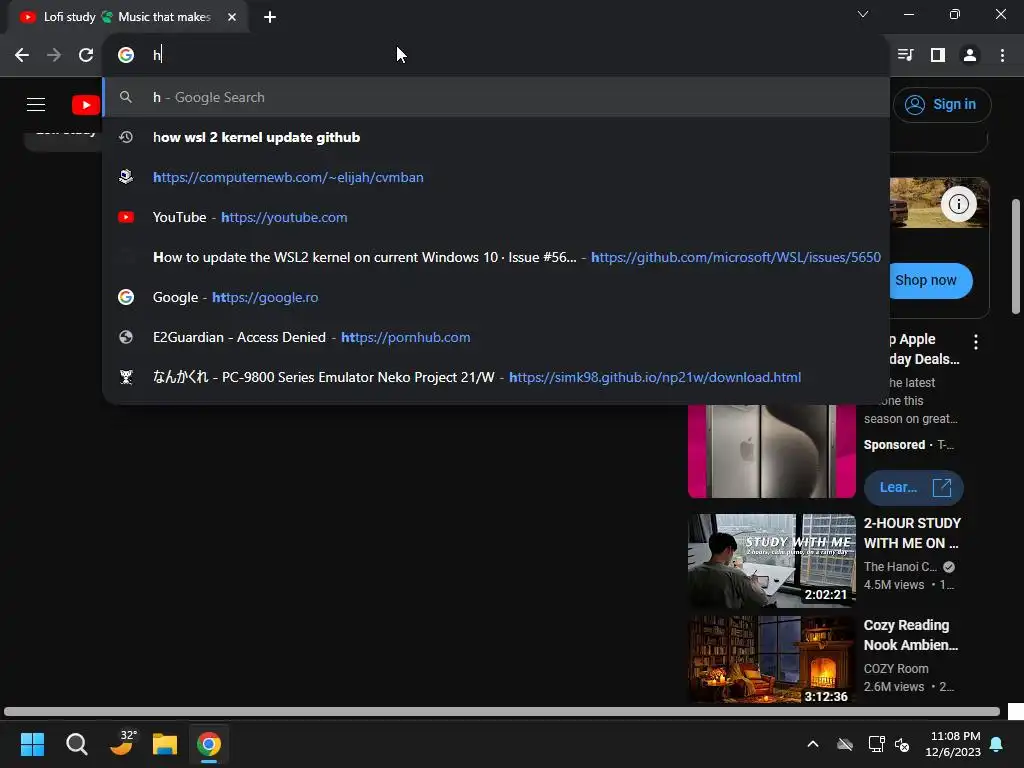Go back using the browser back arrow
1024x768 pixels.
[x=22, y=56]
